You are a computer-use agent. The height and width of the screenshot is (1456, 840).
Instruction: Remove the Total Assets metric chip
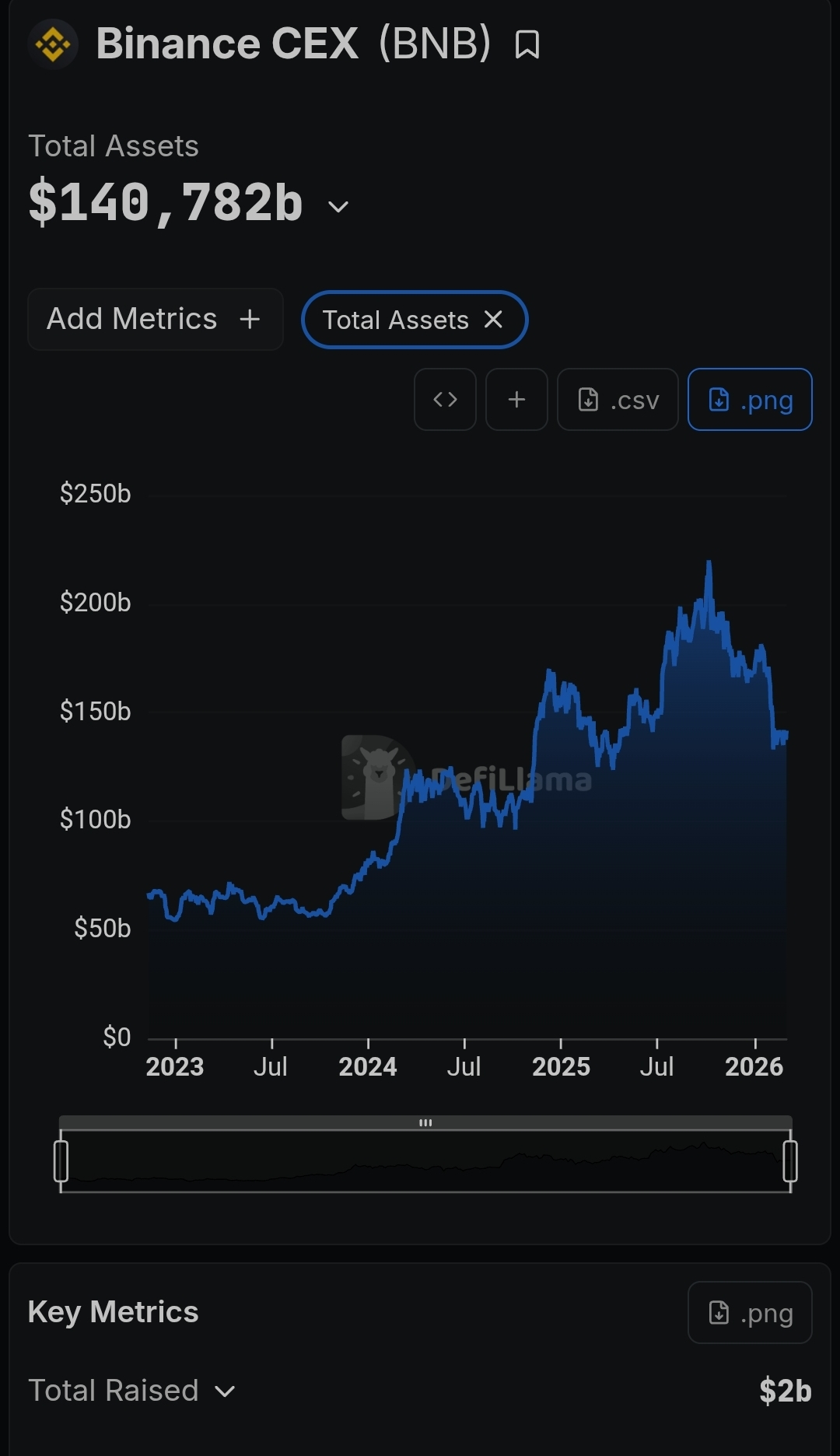(493, 319)
